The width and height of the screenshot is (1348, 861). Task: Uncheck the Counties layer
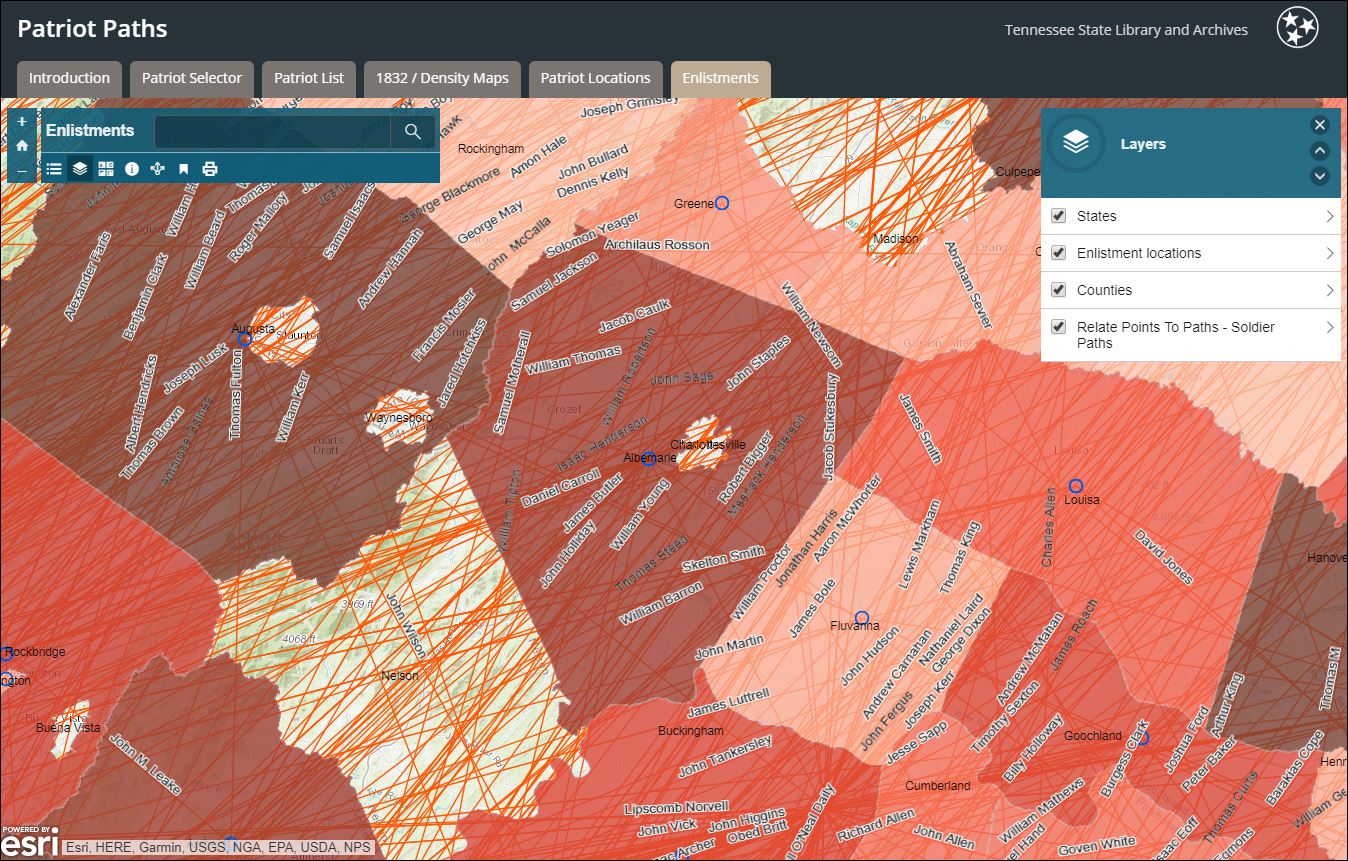[x=1057, y=289]
